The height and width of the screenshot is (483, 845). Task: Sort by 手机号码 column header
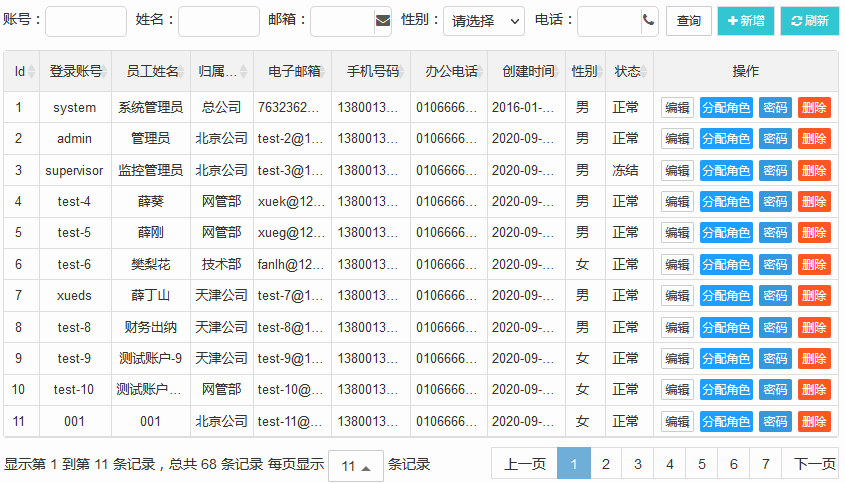[371, 71]
